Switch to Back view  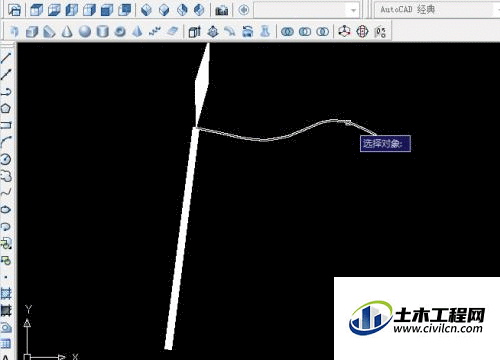pyautogui.click(x=124, y=10)
